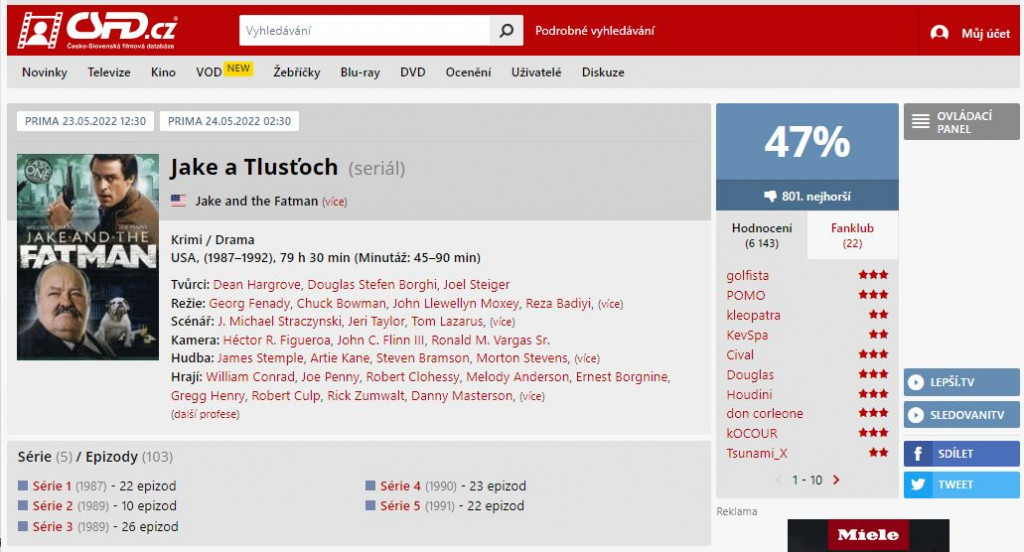Image resolution: width=1024 pixels, height=552 pixels.
Task: Expand more titles with (více) by original name
Action: 334,202
